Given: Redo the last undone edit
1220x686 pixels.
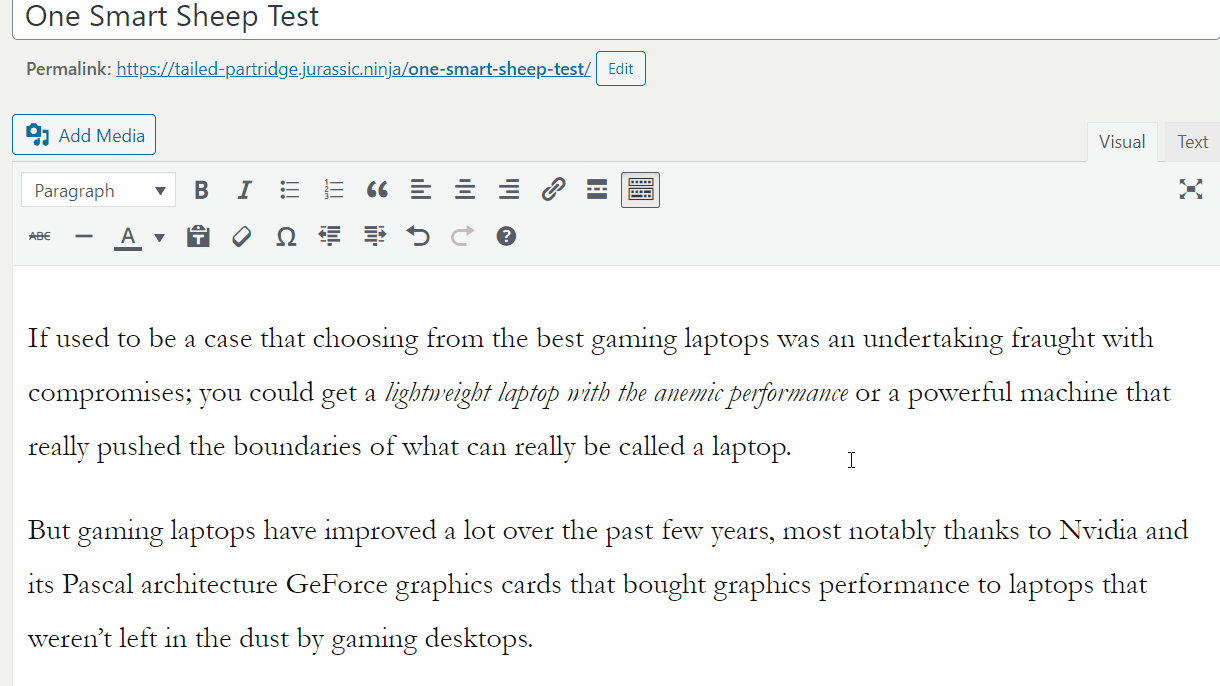Looking at the screenshot, I should pyautogui.click(x=462, y=236).
